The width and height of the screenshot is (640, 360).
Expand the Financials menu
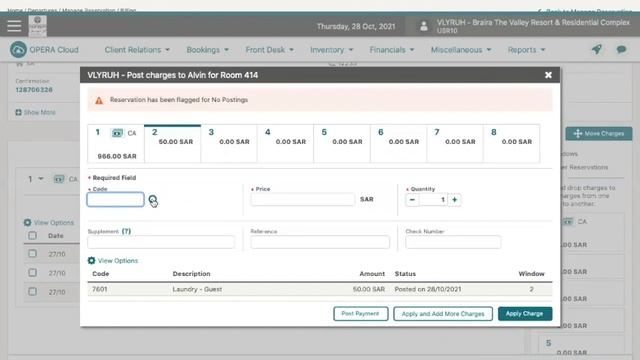pos(392,50)
